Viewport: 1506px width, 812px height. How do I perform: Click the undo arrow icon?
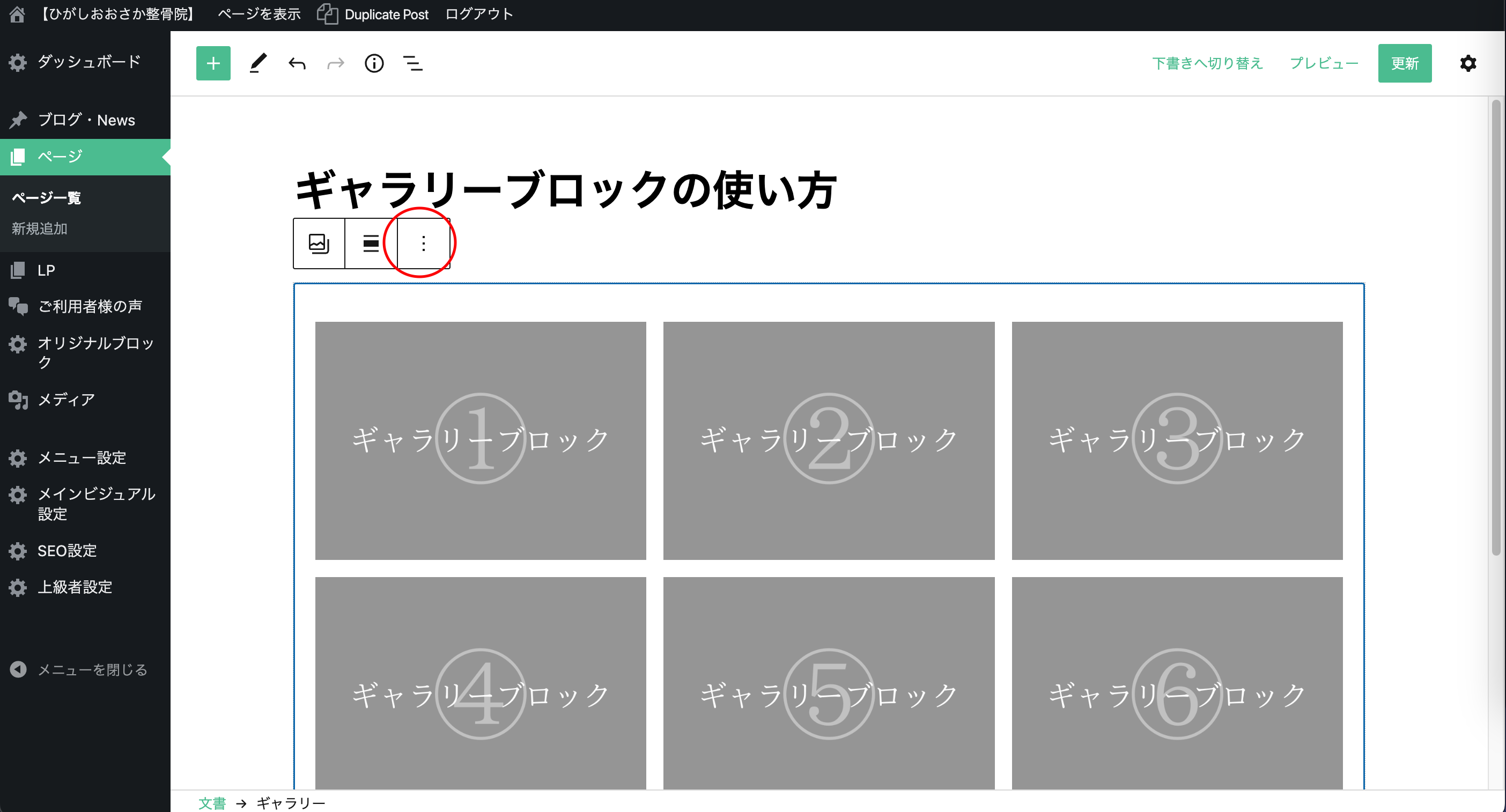tap(297, 63)
